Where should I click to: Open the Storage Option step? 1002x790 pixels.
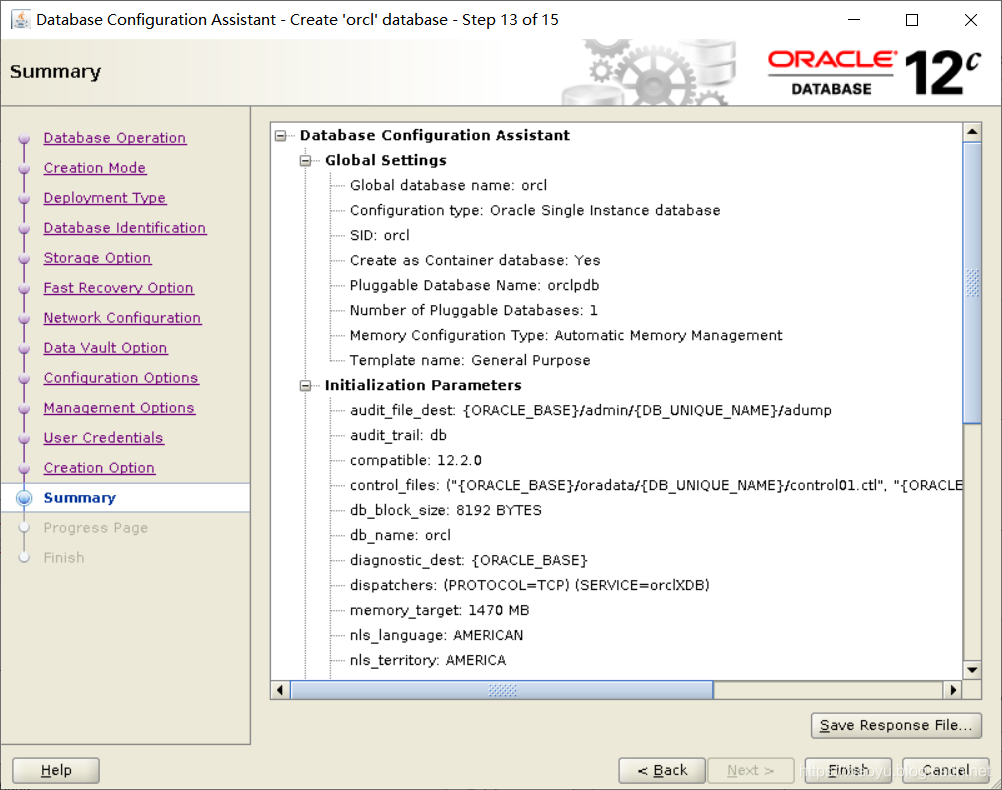click(x=97, y=258)
